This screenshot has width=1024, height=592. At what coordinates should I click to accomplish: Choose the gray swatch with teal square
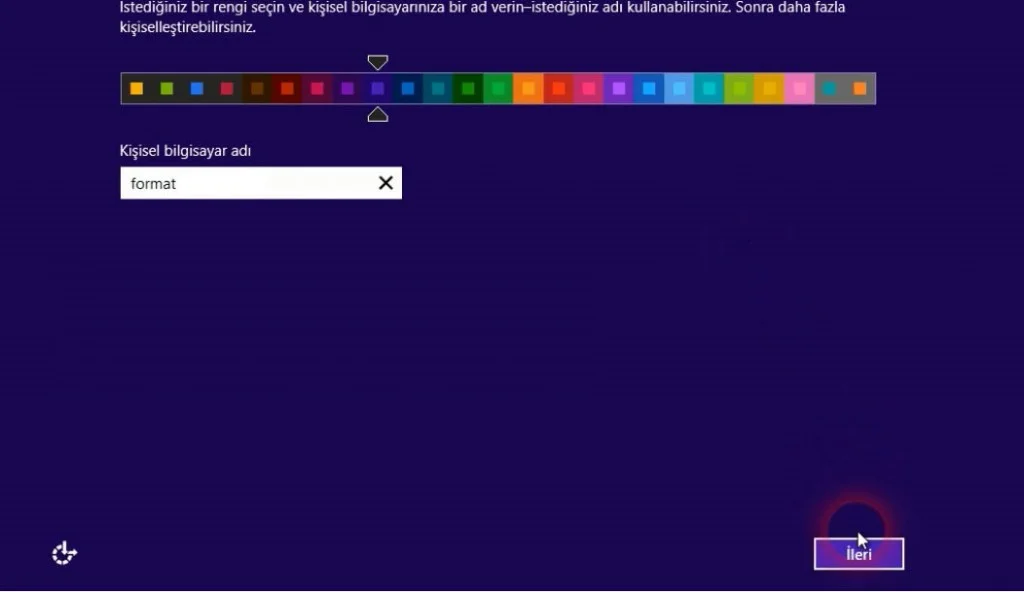coord(829,89)
